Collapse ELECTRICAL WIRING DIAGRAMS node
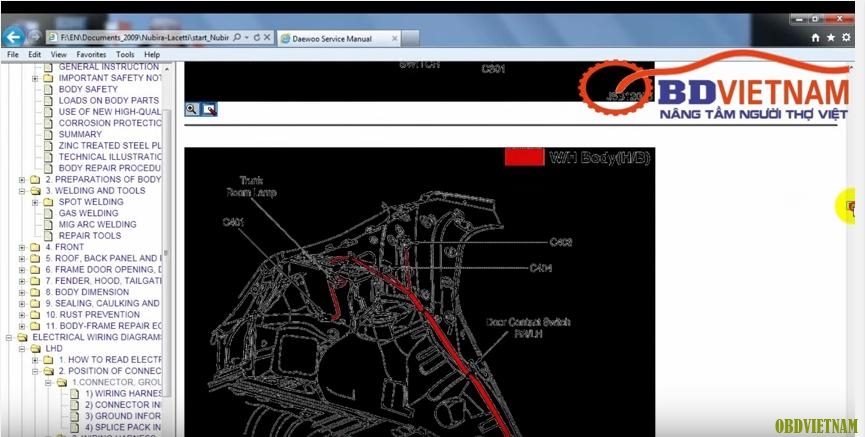This screenshot has height=437, width=865. (8, 337)
